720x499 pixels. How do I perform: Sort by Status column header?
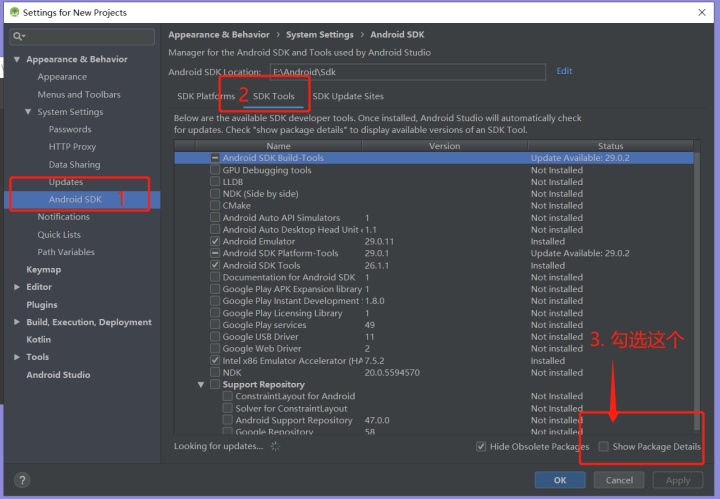point(610,146)
